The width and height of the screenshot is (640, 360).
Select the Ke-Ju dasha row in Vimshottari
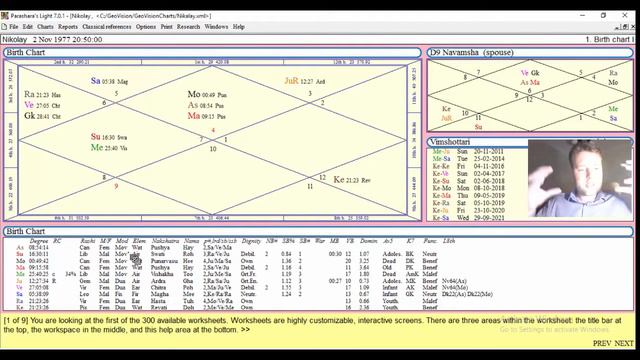pyautogui.click(x=469, y=210)
